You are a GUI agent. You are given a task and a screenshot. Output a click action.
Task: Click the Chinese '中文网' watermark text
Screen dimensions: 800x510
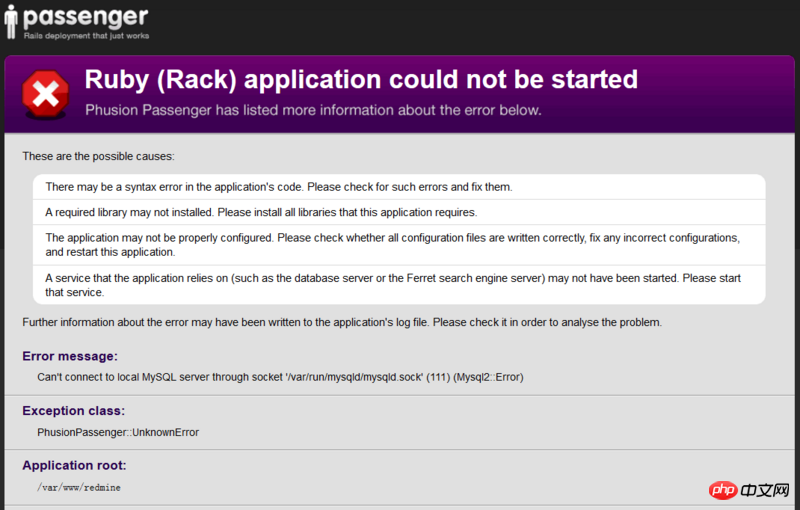765,490
